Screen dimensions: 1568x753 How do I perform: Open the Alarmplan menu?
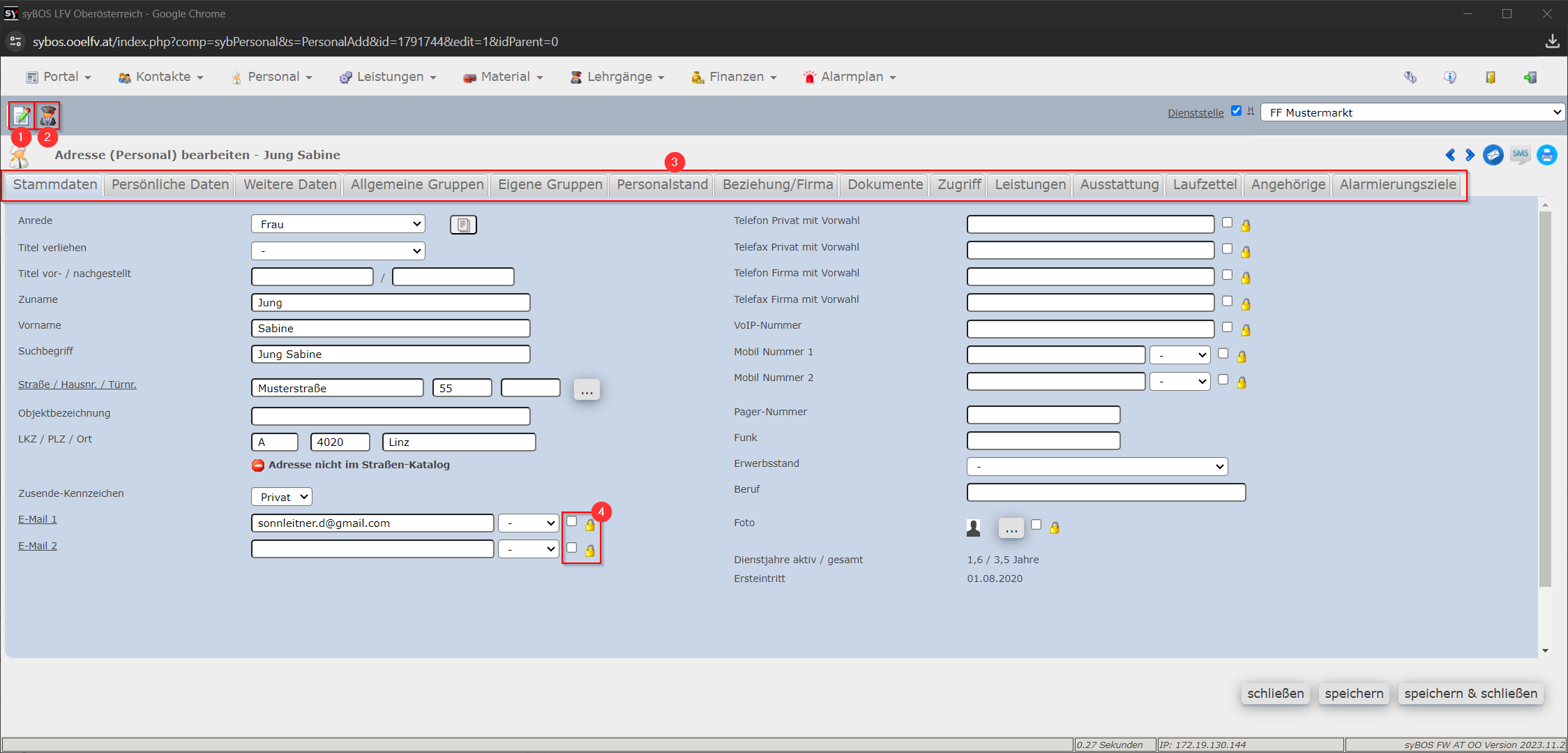tap(850, 77)
